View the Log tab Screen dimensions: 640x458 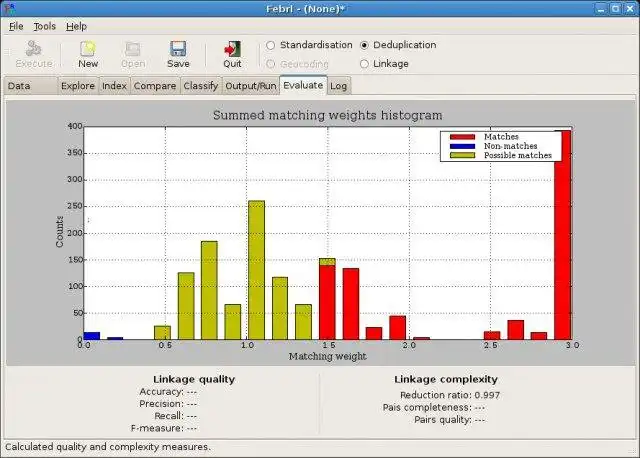[338, 86]
